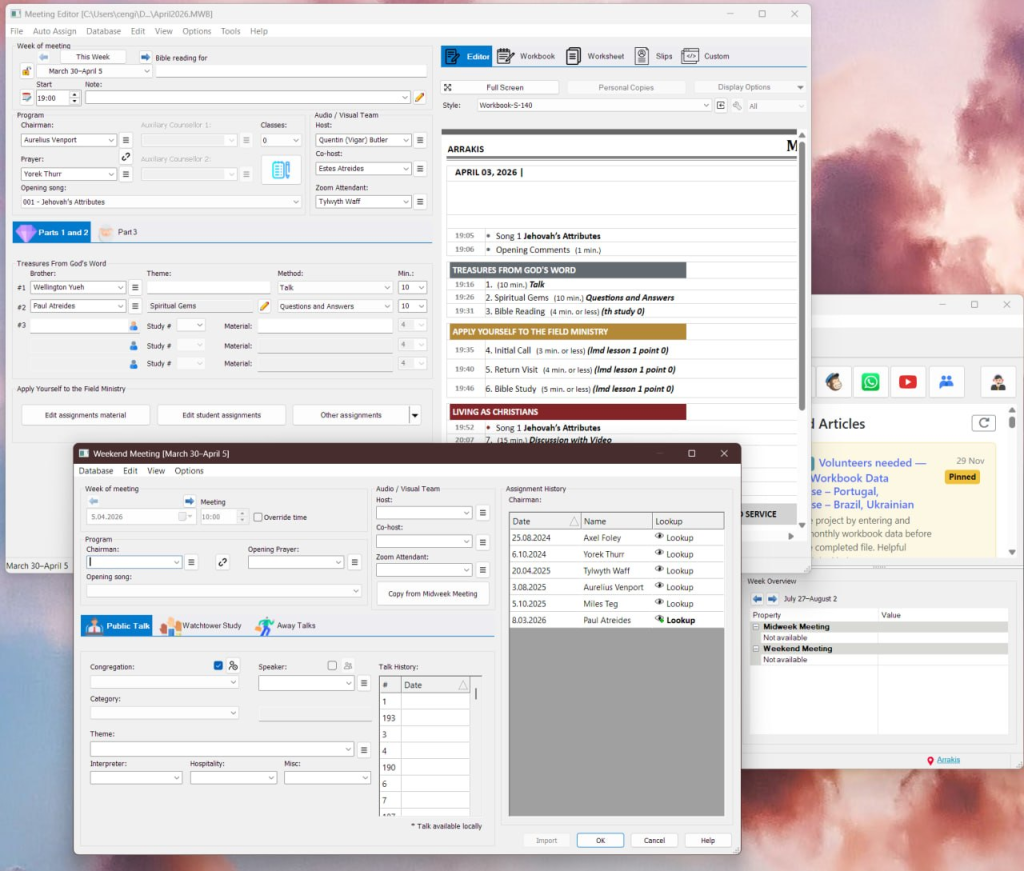This screenshot has height=871, width=1024.
Task: Click the Arrakis location link
Action: tap(948, 759)
